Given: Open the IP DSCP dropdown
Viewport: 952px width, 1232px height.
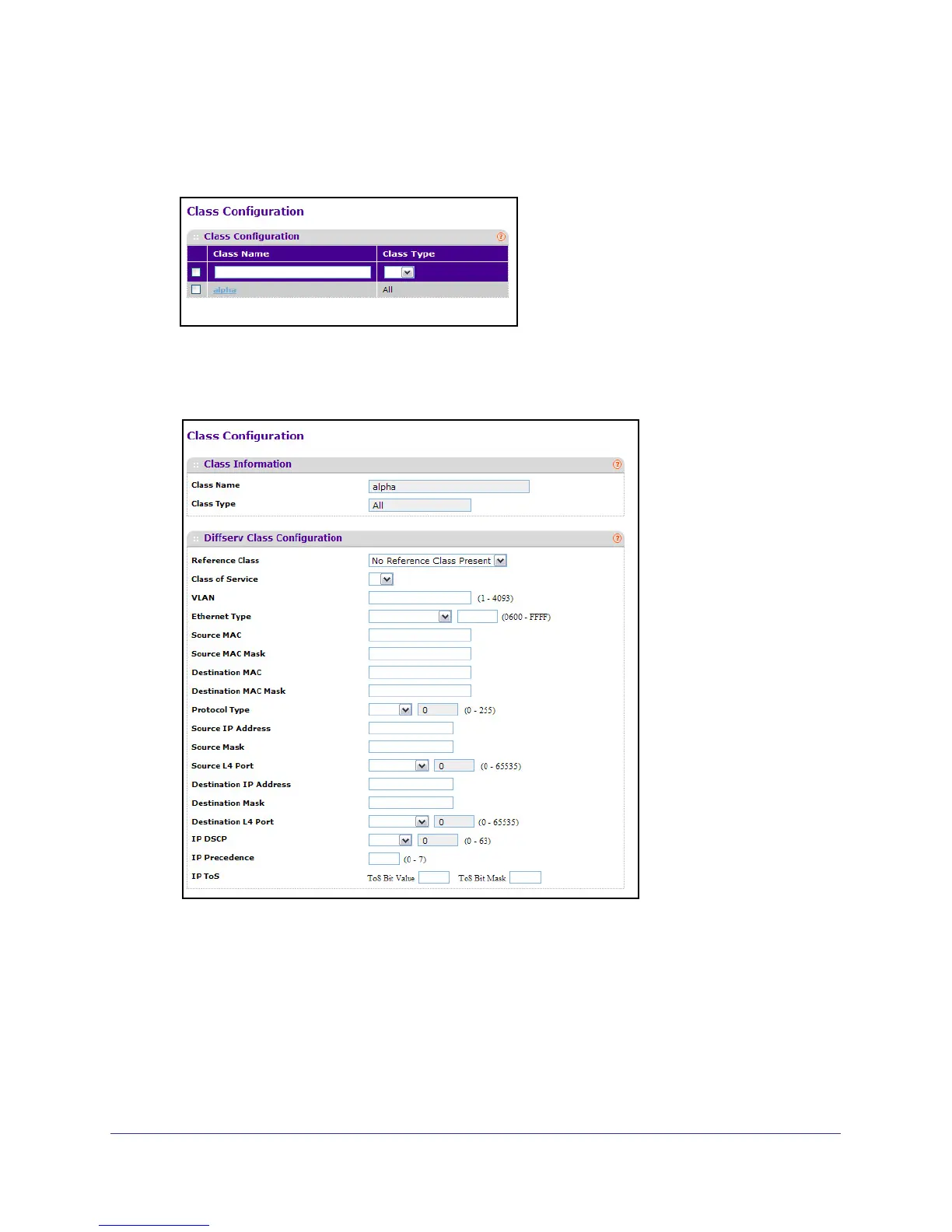Looking at the screenshot, I should (390, 841).
